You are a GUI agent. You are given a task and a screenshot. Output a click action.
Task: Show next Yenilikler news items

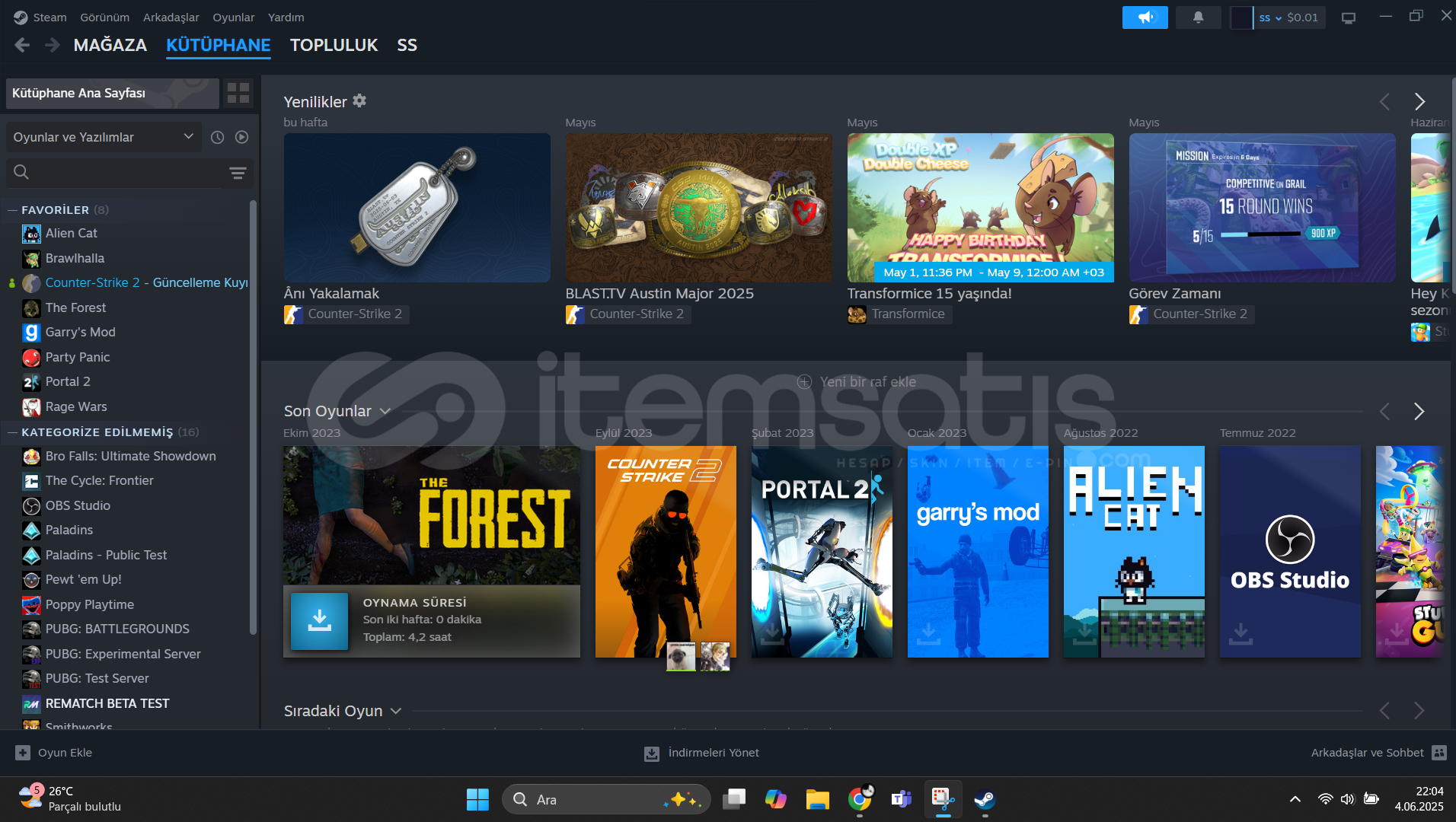pos(1419,101)
